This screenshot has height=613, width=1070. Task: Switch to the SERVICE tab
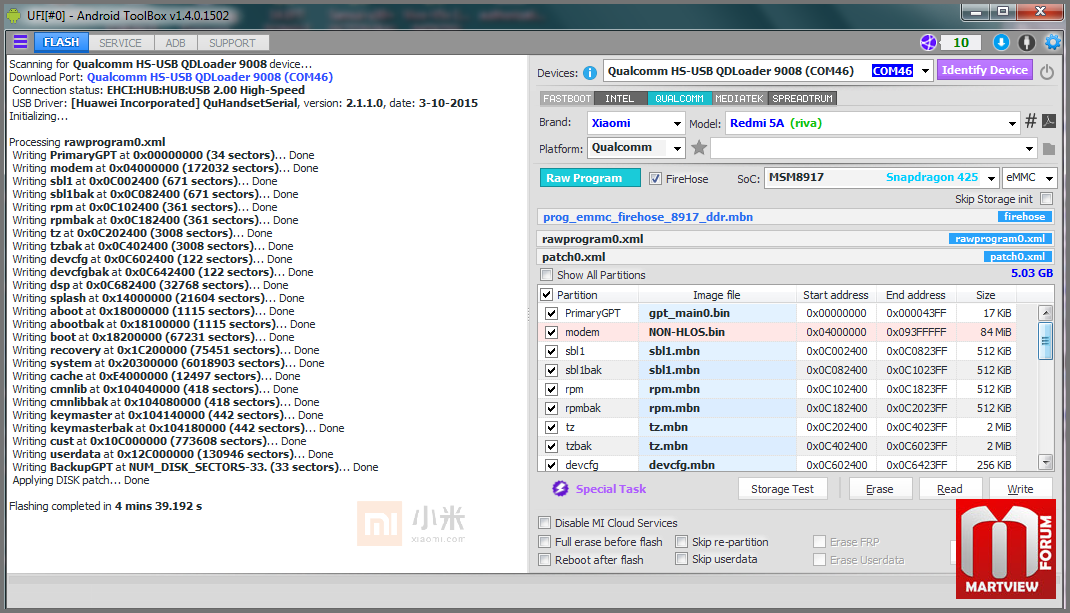120,43
